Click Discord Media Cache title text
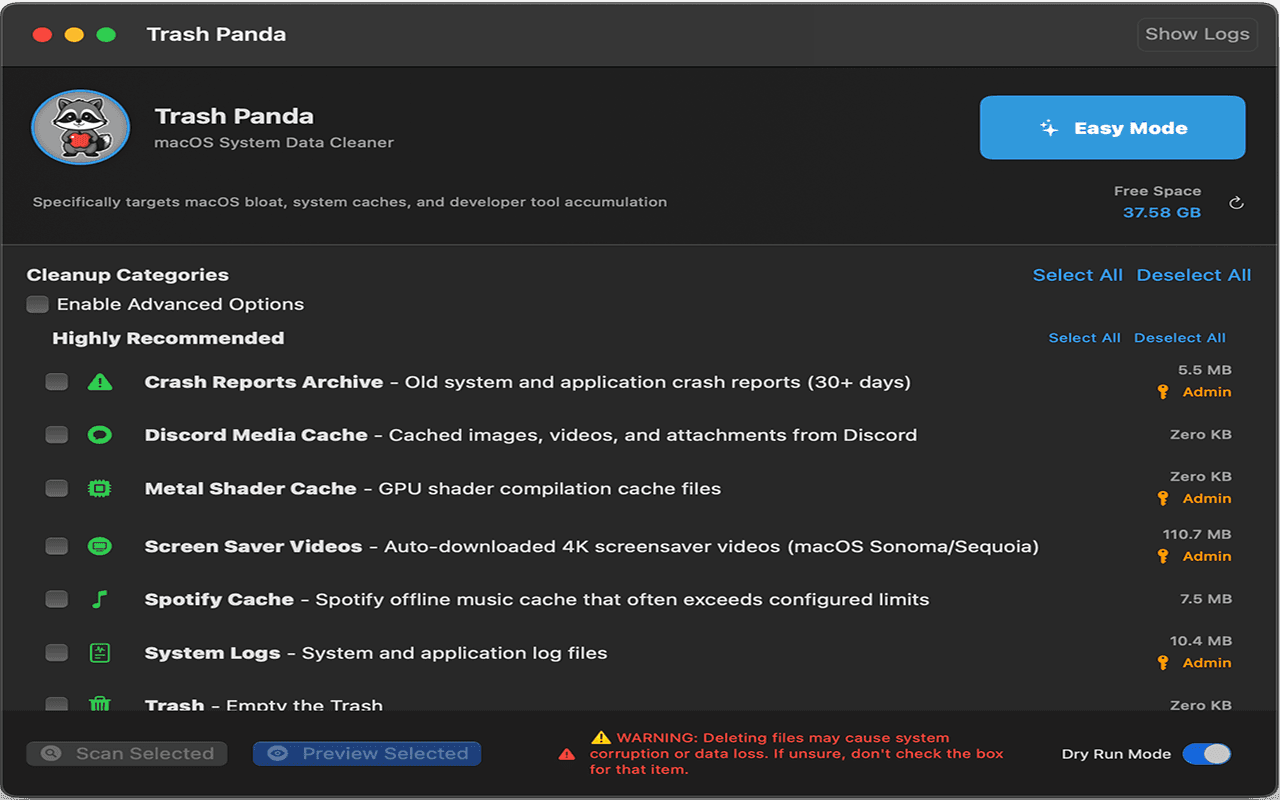The width and height of the screenshot is (1280, 800). 256,435
